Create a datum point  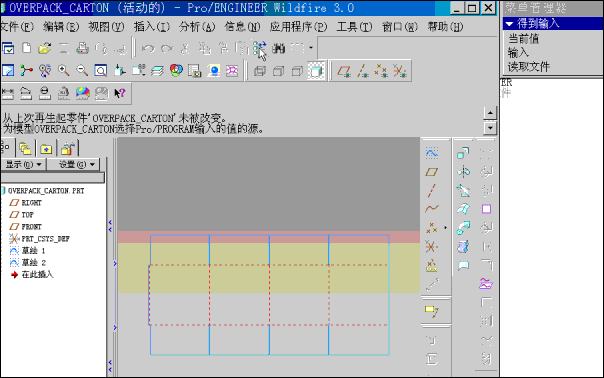(x=432, y=228)
